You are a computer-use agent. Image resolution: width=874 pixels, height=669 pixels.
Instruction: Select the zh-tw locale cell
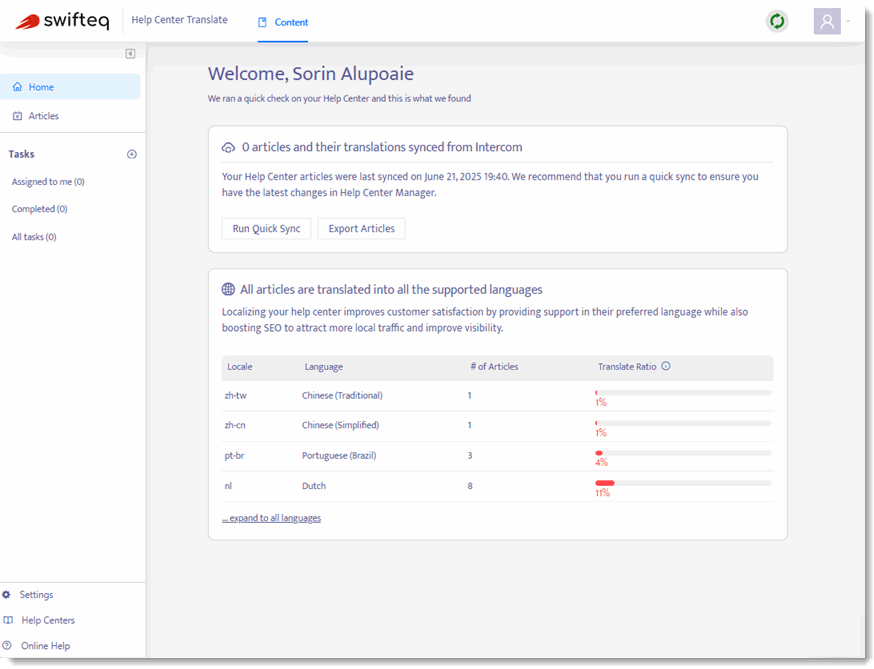coord(235,396)
